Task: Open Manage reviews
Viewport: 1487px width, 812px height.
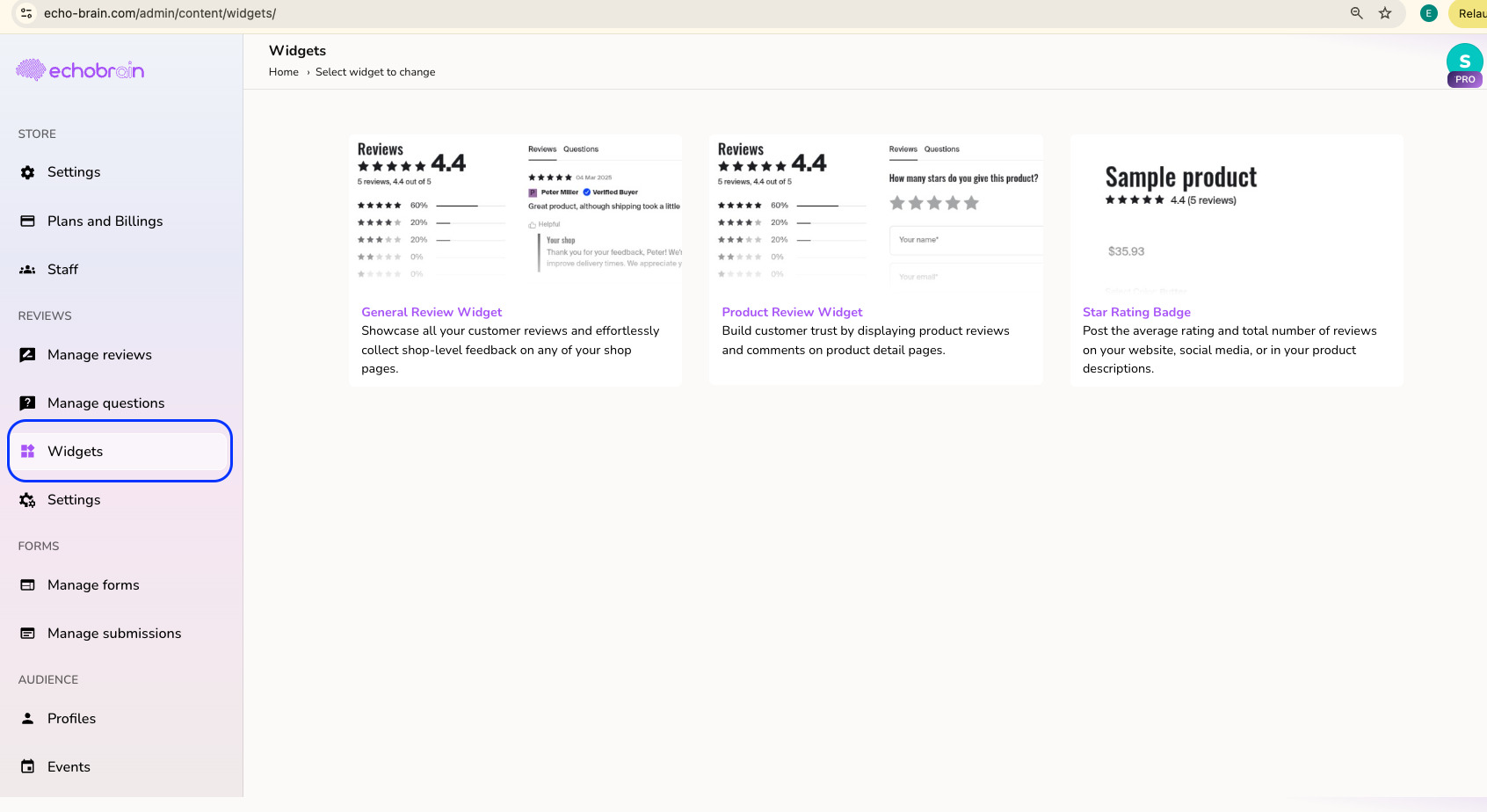Action: (120, 355)
